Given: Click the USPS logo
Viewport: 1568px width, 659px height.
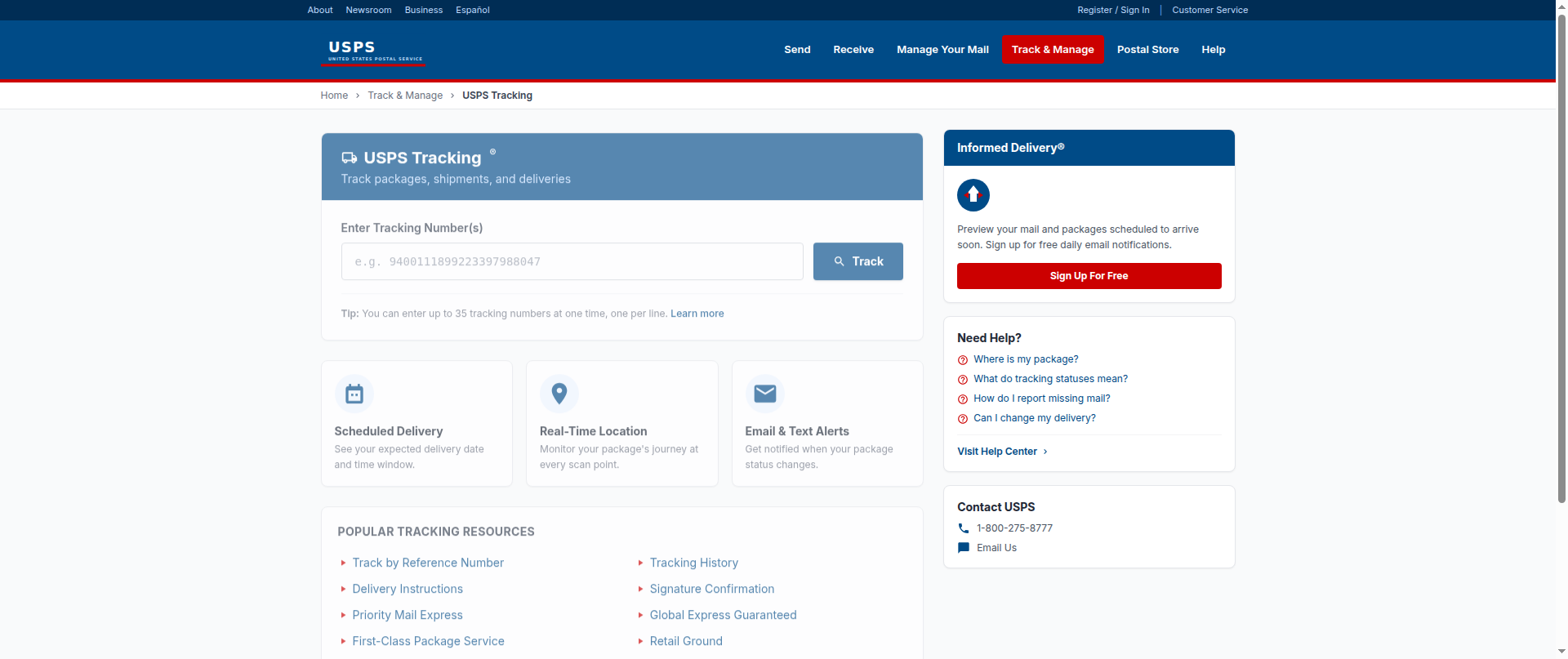Looking at the screenshot, I should point(375,51).
